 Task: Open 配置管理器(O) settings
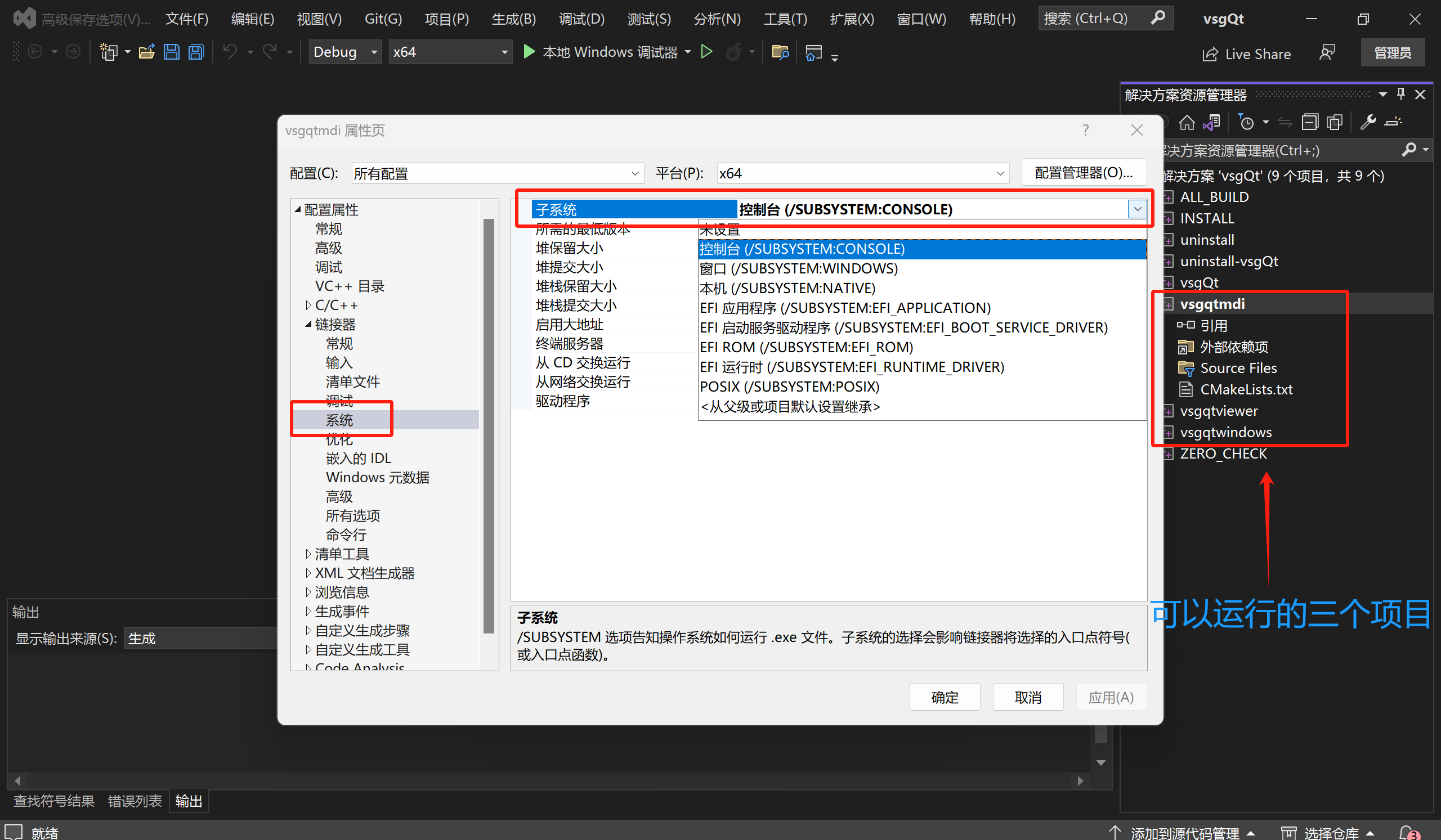(1084, 172)
